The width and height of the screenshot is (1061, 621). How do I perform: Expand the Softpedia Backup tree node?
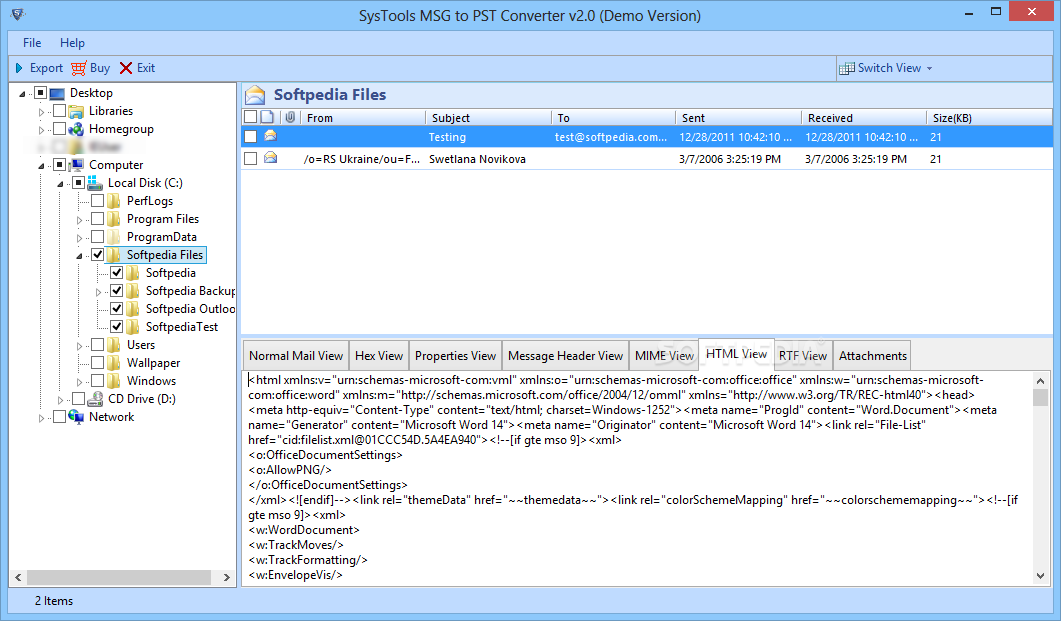point(98,292)
